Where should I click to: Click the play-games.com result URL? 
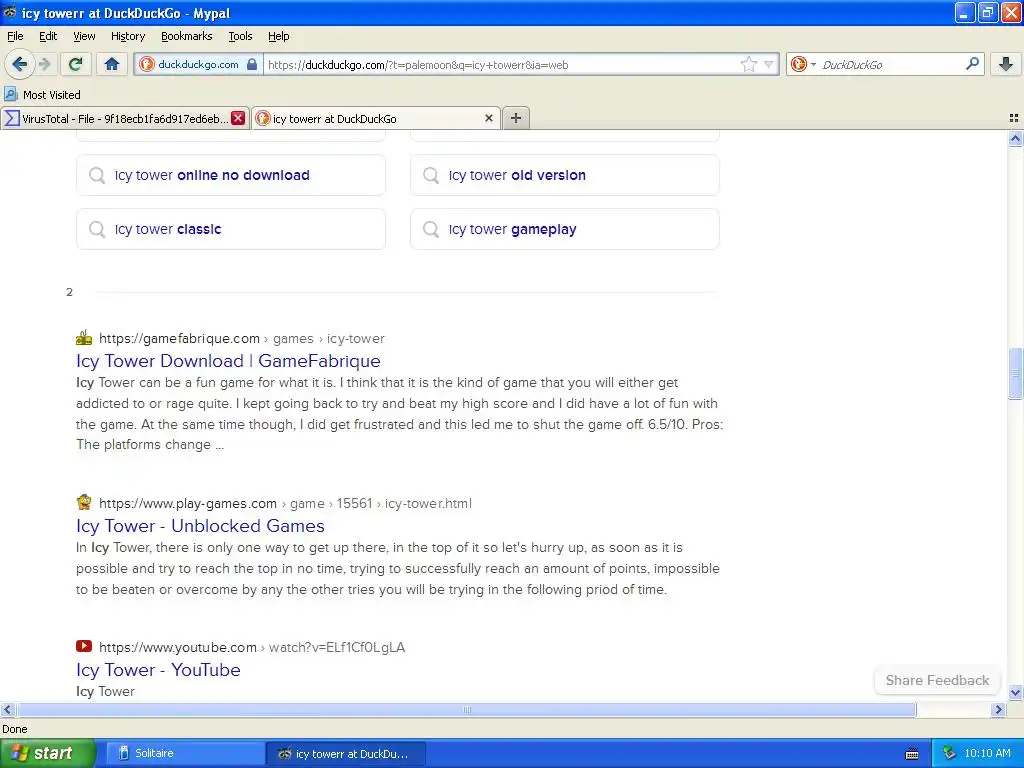tap(285, 504)
